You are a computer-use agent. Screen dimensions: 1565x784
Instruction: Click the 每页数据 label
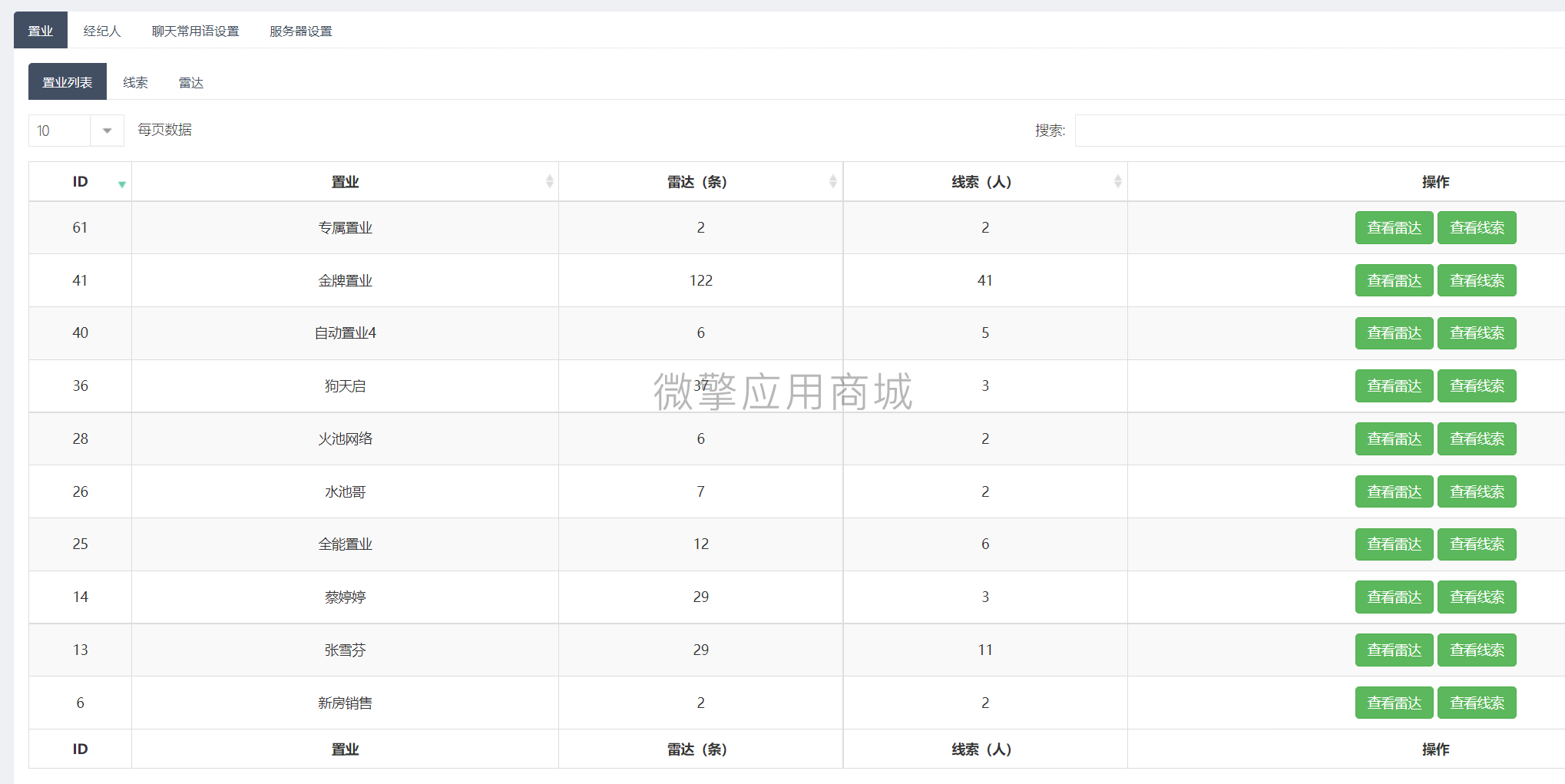164,130
